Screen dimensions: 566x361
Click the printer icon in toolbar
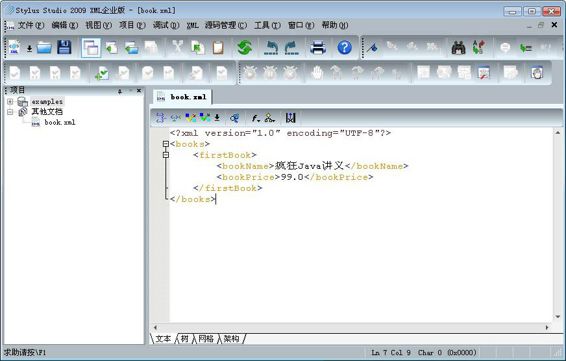(318, 48)
